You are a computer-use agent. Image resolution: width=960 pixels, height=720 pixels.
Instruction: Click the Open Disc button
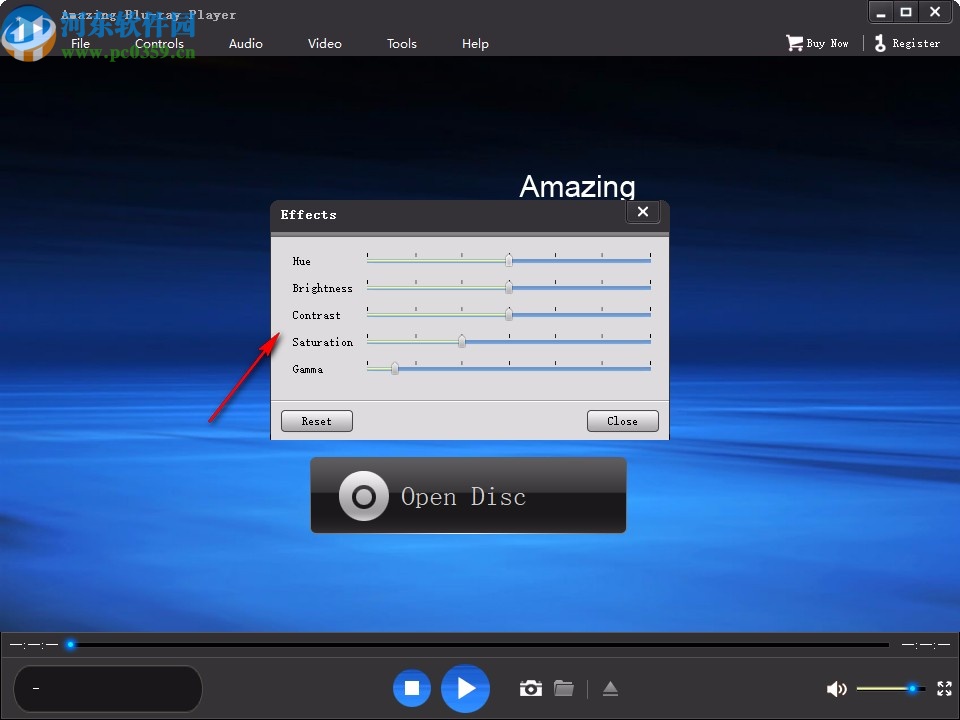(x=468, y=495)
